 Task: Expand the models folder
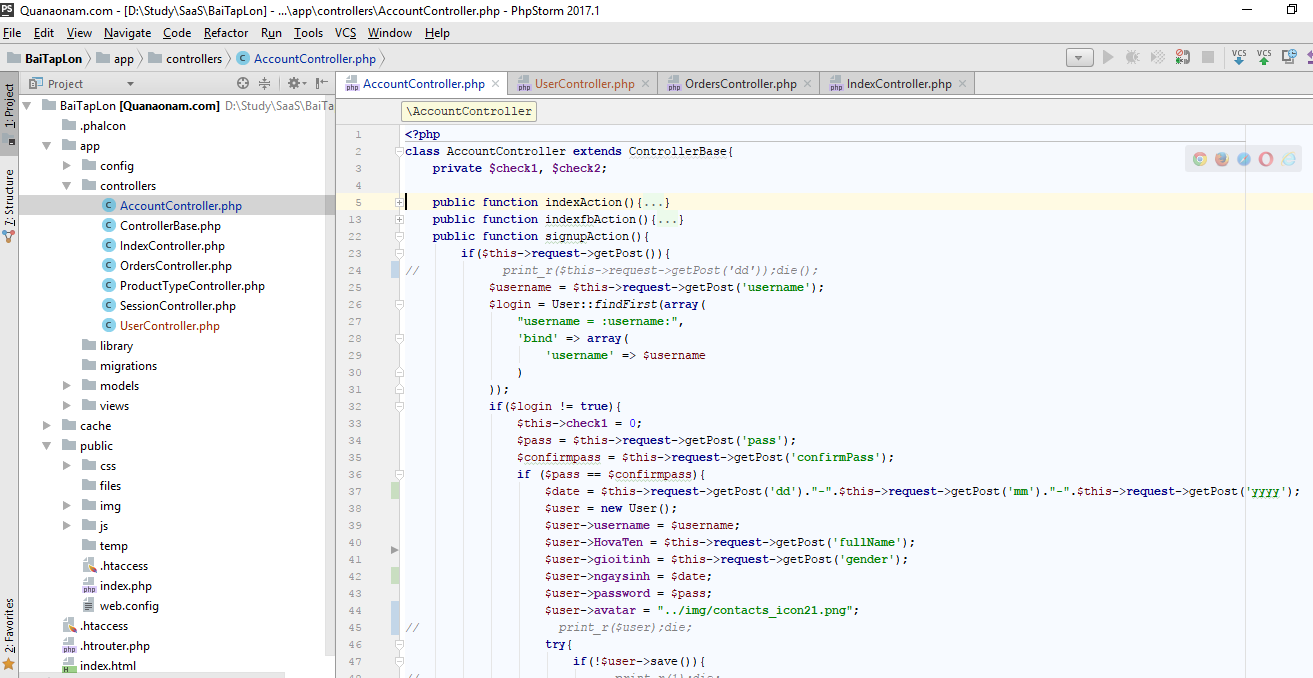coord(67,386)
